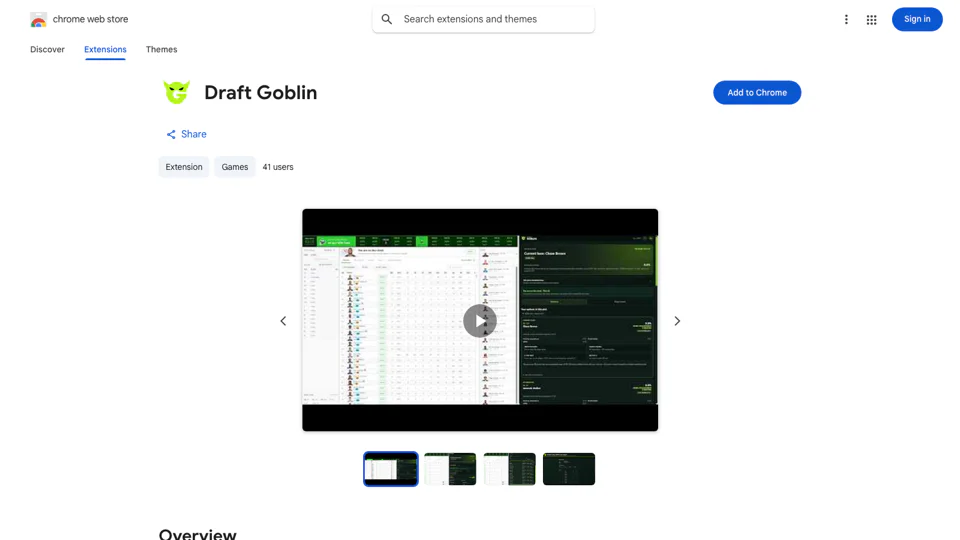Go to the previous media slide
960x540 pixels.
pos(283,321)
